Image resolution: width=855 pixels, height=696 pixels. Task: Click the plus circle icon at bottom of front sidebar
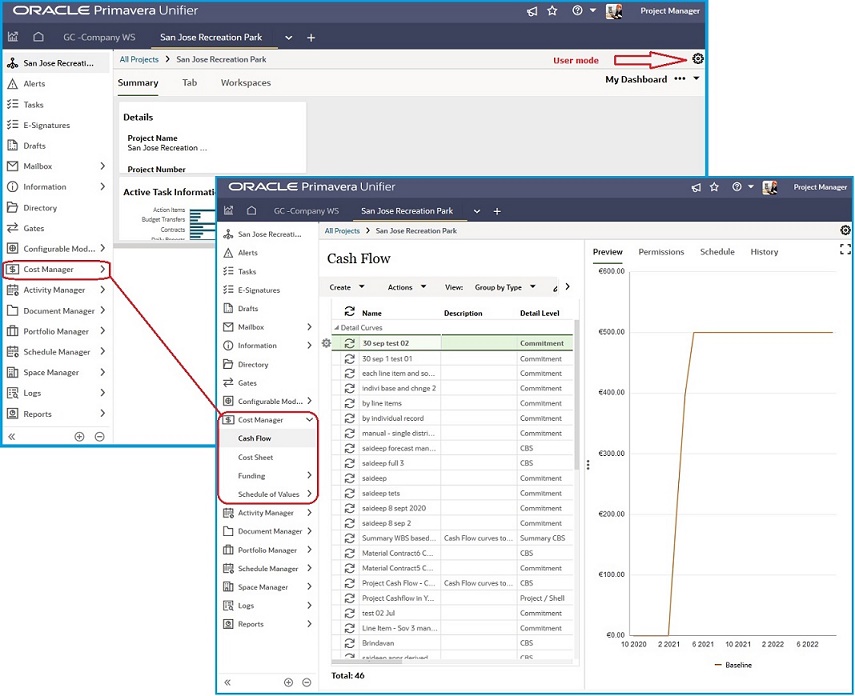[288, 682]
